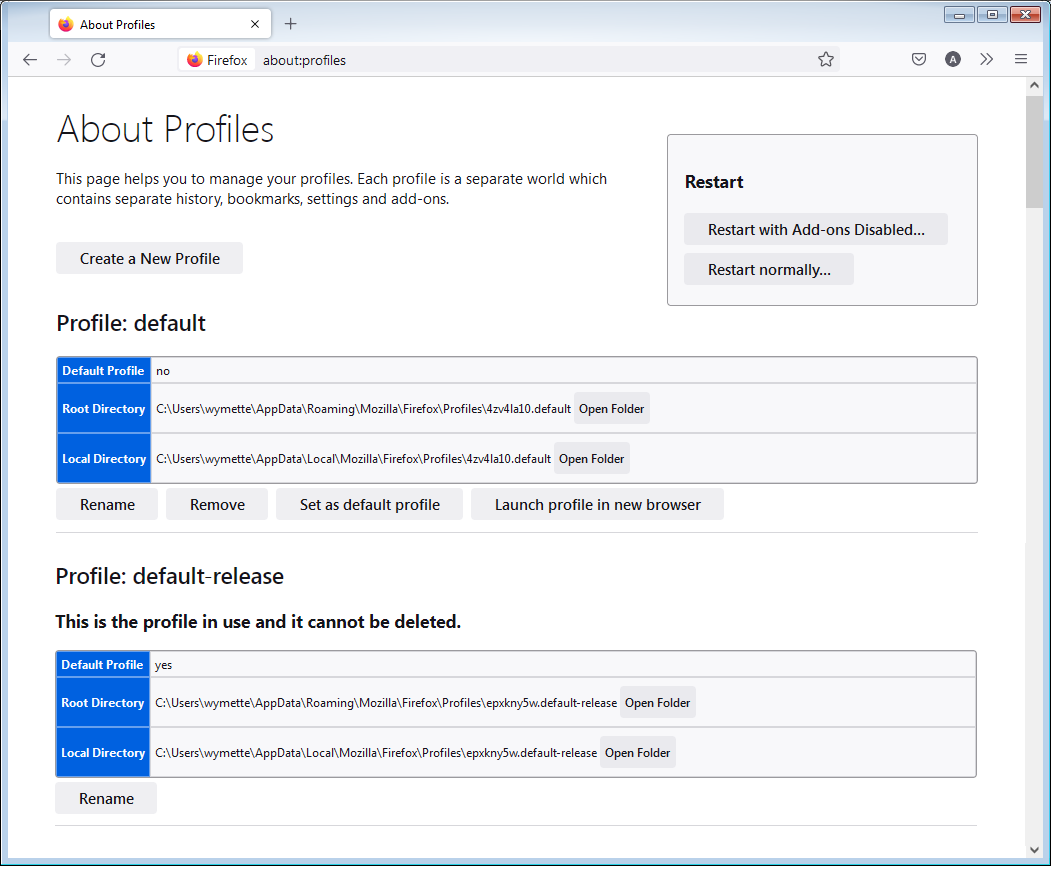Click the 'yes' Default Profile value
This screenshot has height=872, width=1051.
coord(164,666)
